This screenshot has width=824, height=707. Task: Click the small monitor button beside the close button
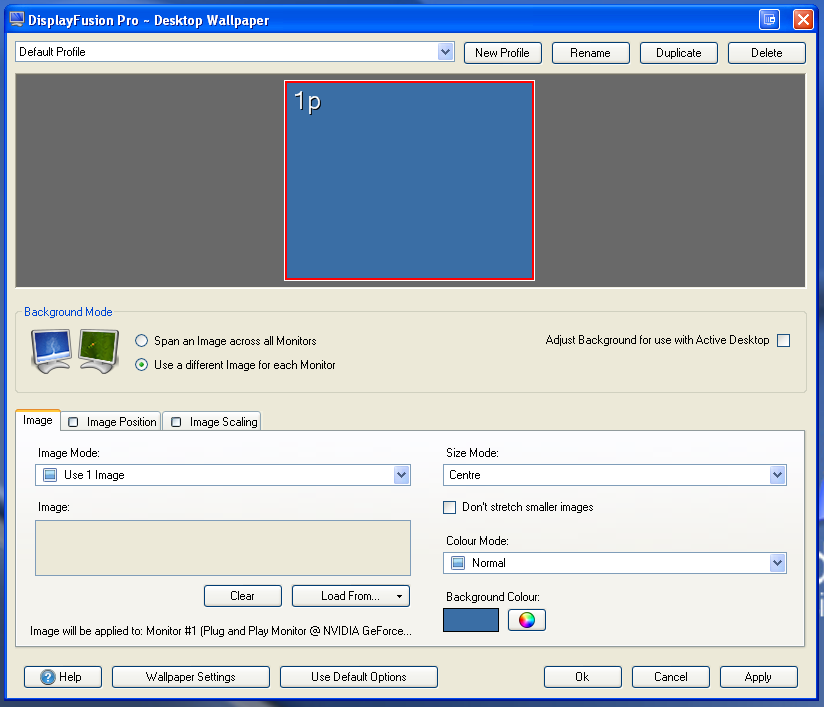[x=769, y=19]
